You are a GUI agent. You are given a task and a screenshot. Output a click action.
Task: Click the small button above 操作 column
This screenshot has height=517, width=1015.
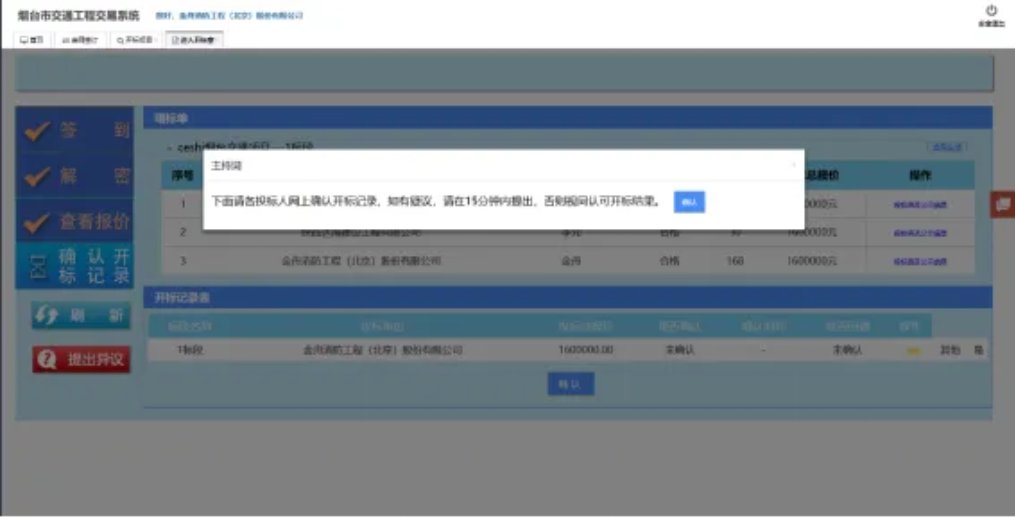pyautogui.click(x=945, y=147)
